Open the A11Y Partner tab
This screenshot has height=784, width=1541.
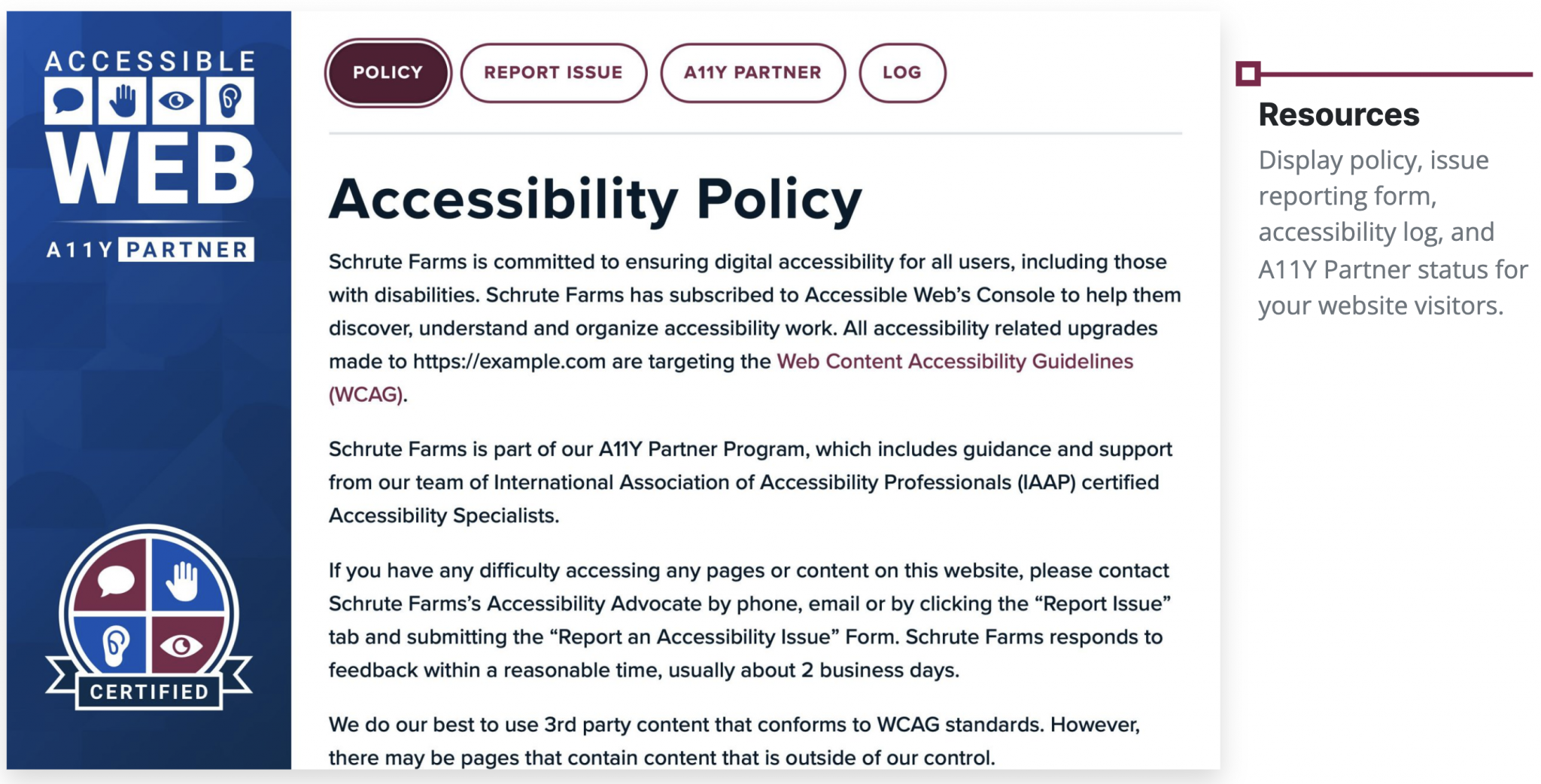click(x=752, y=72)
